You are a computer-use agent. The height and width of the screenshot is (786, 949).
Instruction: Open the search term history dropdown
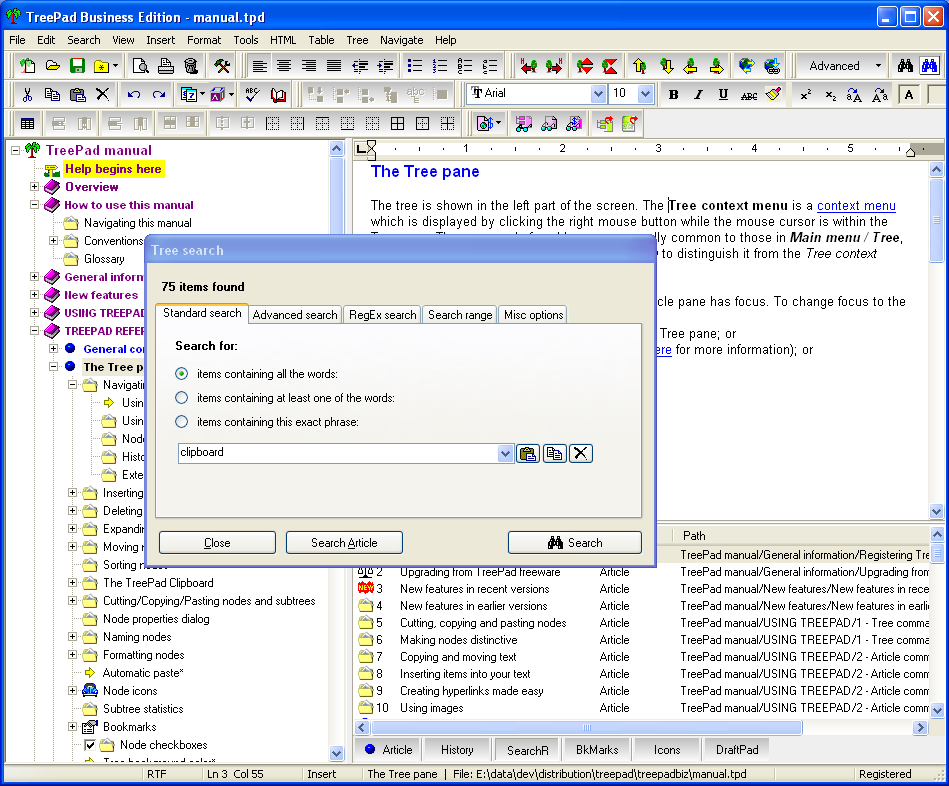click(x=505, y=453)
